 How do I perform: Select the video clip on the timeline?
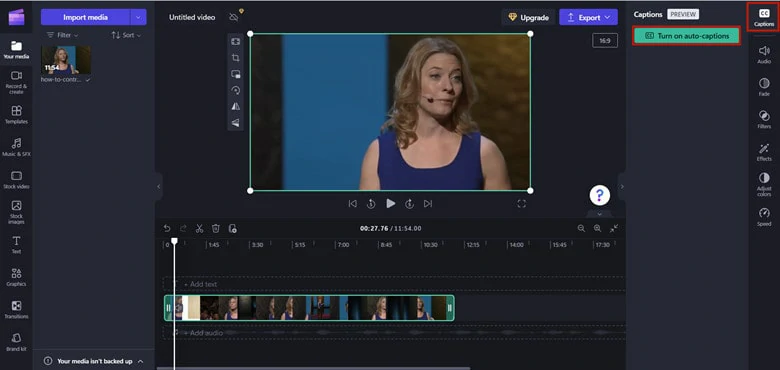click(309, 308)
